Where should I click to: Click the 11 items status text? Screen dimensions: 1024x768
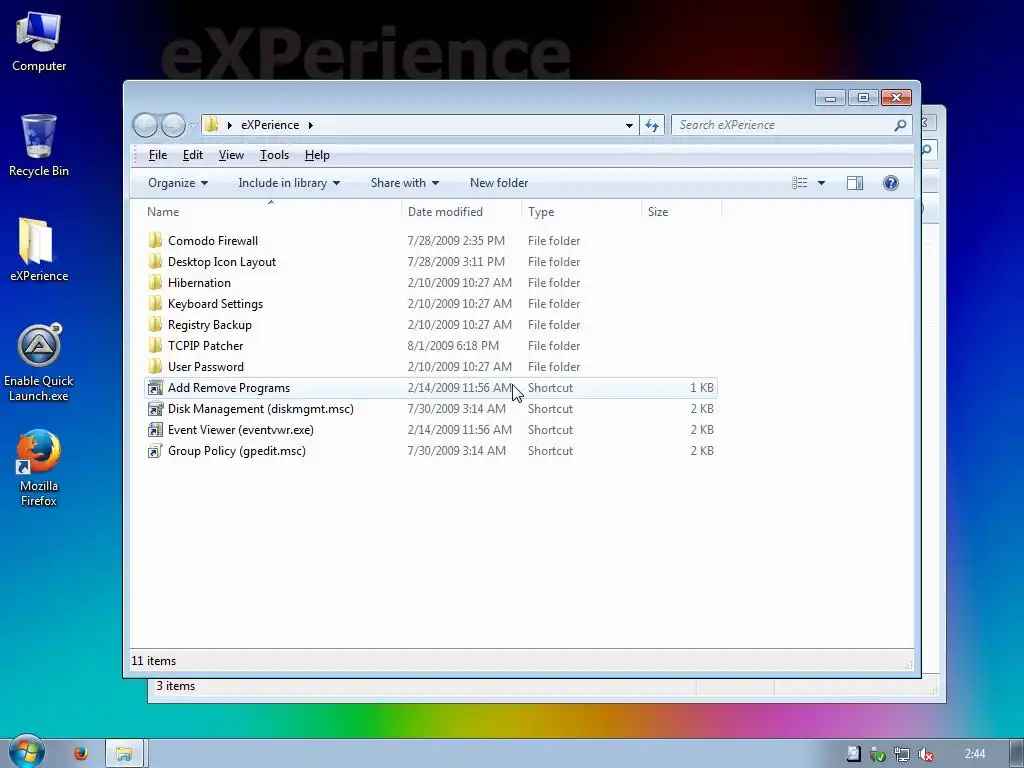coord(153,661)
